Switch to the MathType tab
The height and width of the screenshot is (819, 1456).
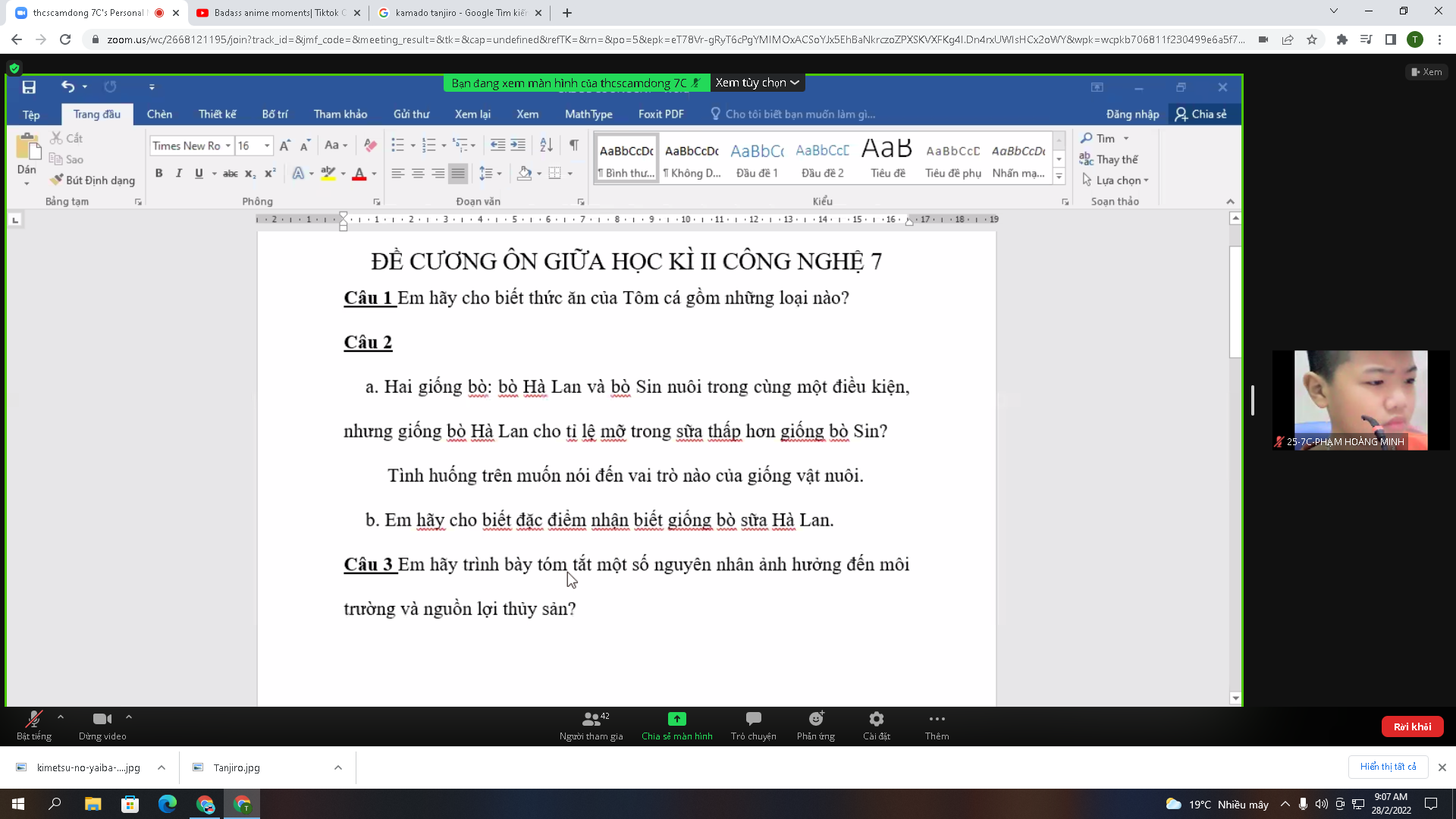(x=588, y=115)
